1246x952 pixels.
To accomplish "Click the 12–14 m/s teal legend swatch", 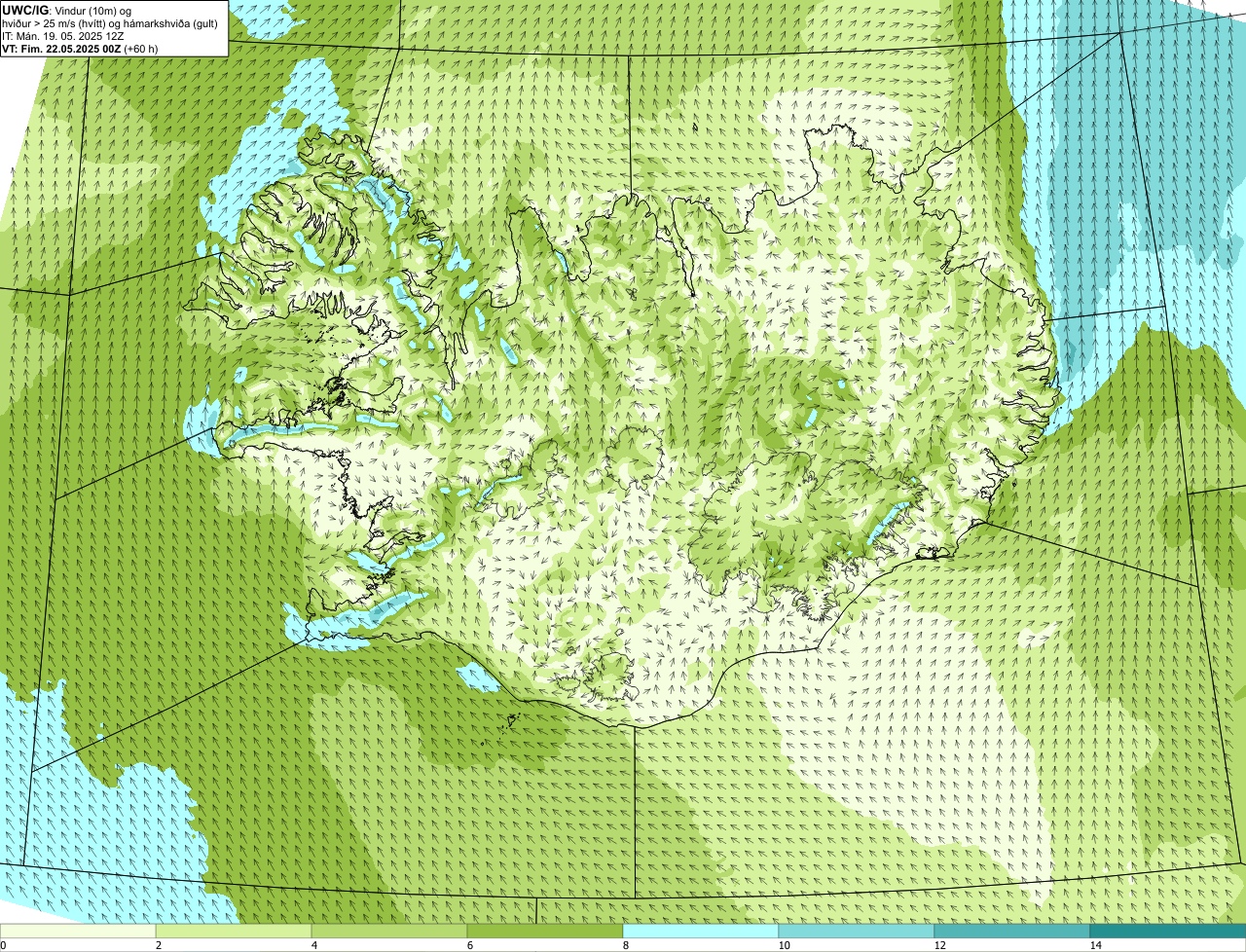I will [1012, 931].
